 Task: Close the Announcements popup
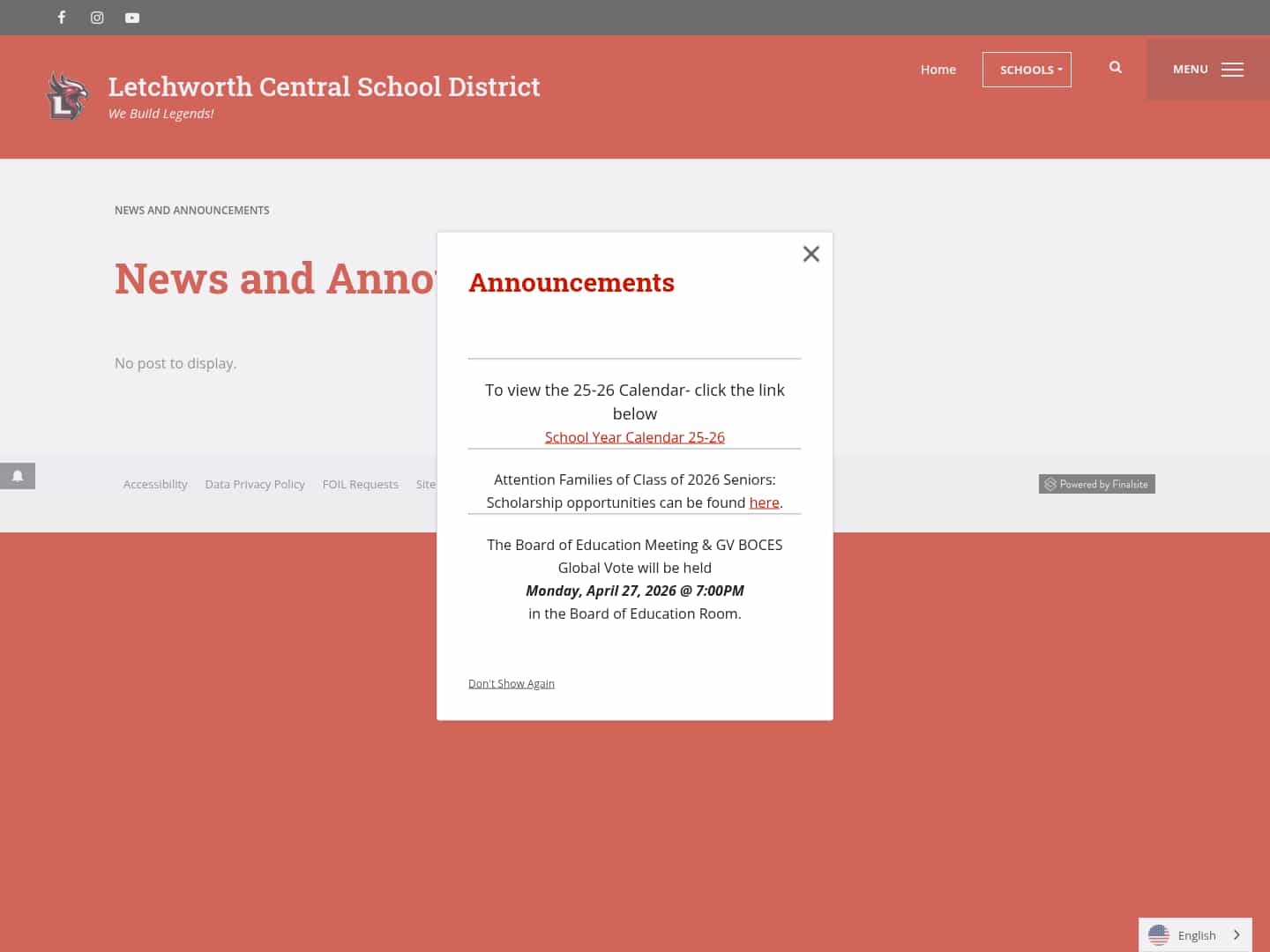point(811,254)
